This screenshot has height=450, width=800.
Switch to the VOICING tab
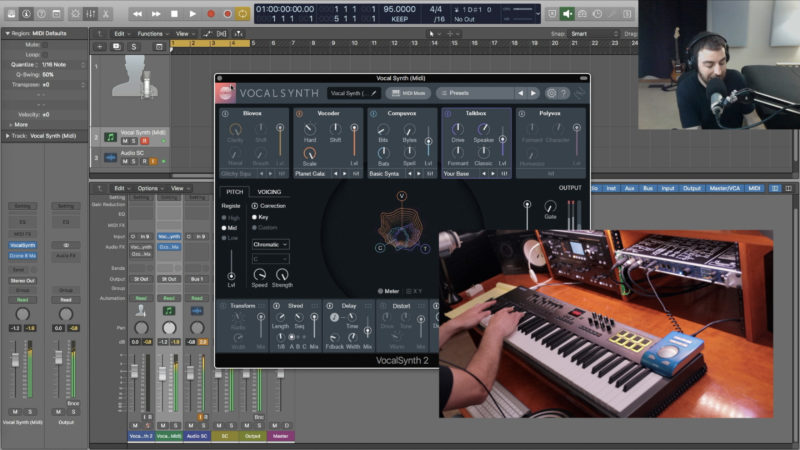[269, 191]
